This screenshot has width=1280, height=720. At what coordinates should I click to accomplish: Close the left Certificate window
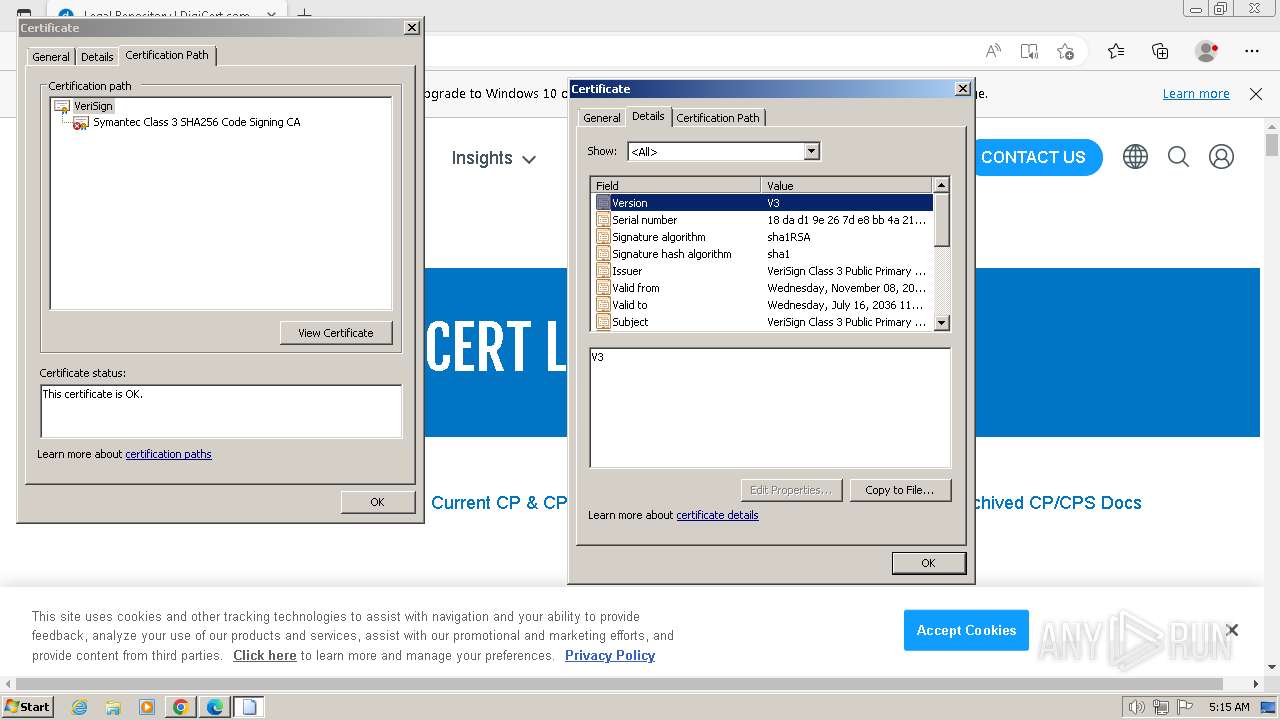tap(412, 28)
